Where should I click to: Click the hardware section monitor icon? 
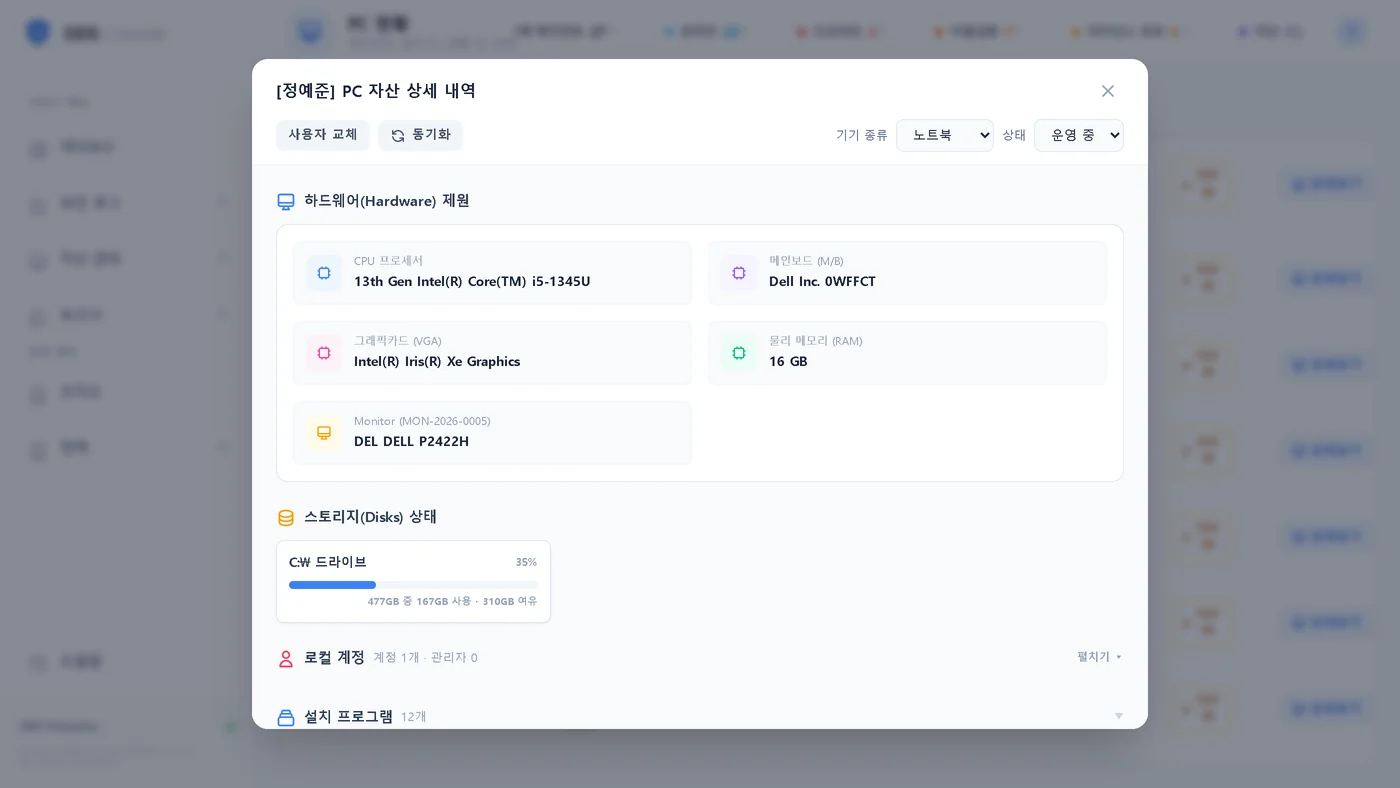286,202
